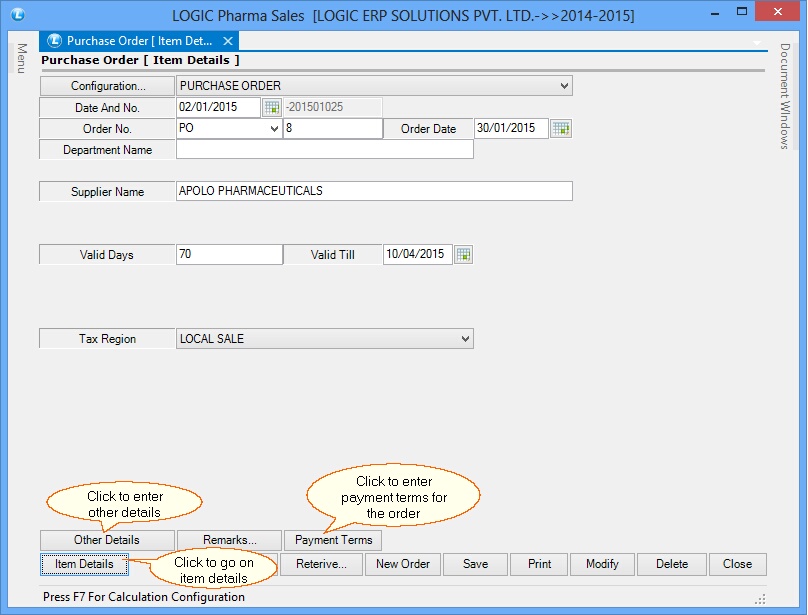Viewport: 808px width, 615px height.
Task: Click the Item Details button
Action: tap(84, 564)
